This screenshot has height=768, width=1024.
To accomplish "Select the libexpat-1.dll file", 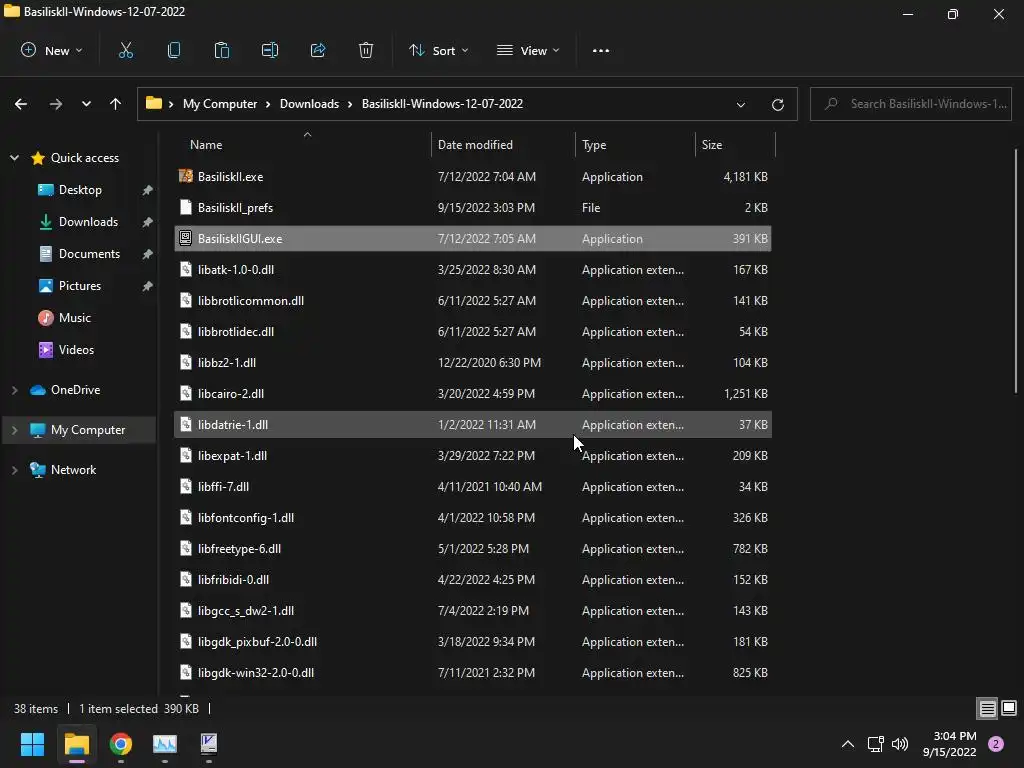I will 473,455.
